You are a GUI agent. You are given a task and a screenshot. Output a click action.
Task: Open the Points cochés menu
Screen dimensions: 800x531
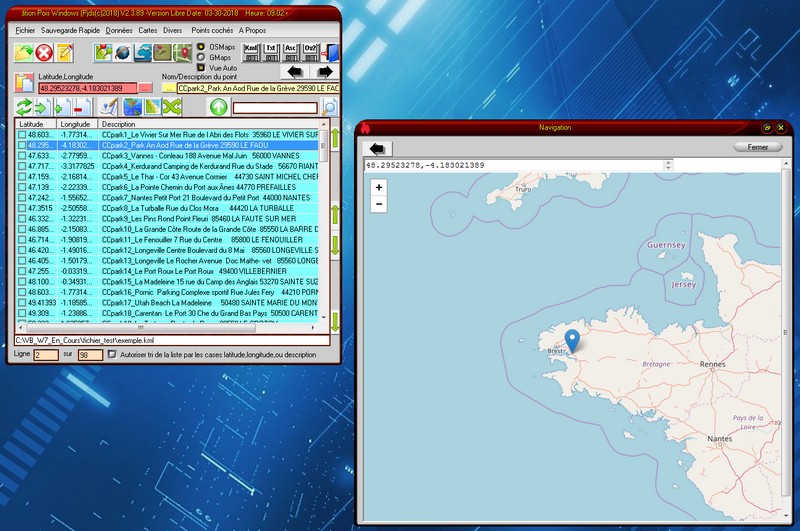[212, 30]
